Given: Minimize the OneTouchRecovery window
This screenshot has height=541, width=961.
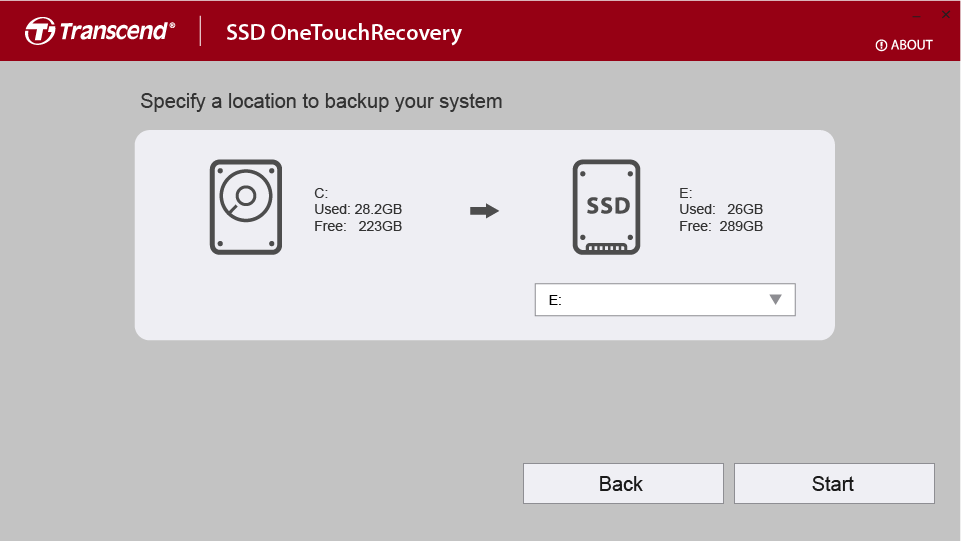Looking at the screenshot, I should tap(917, 15).
